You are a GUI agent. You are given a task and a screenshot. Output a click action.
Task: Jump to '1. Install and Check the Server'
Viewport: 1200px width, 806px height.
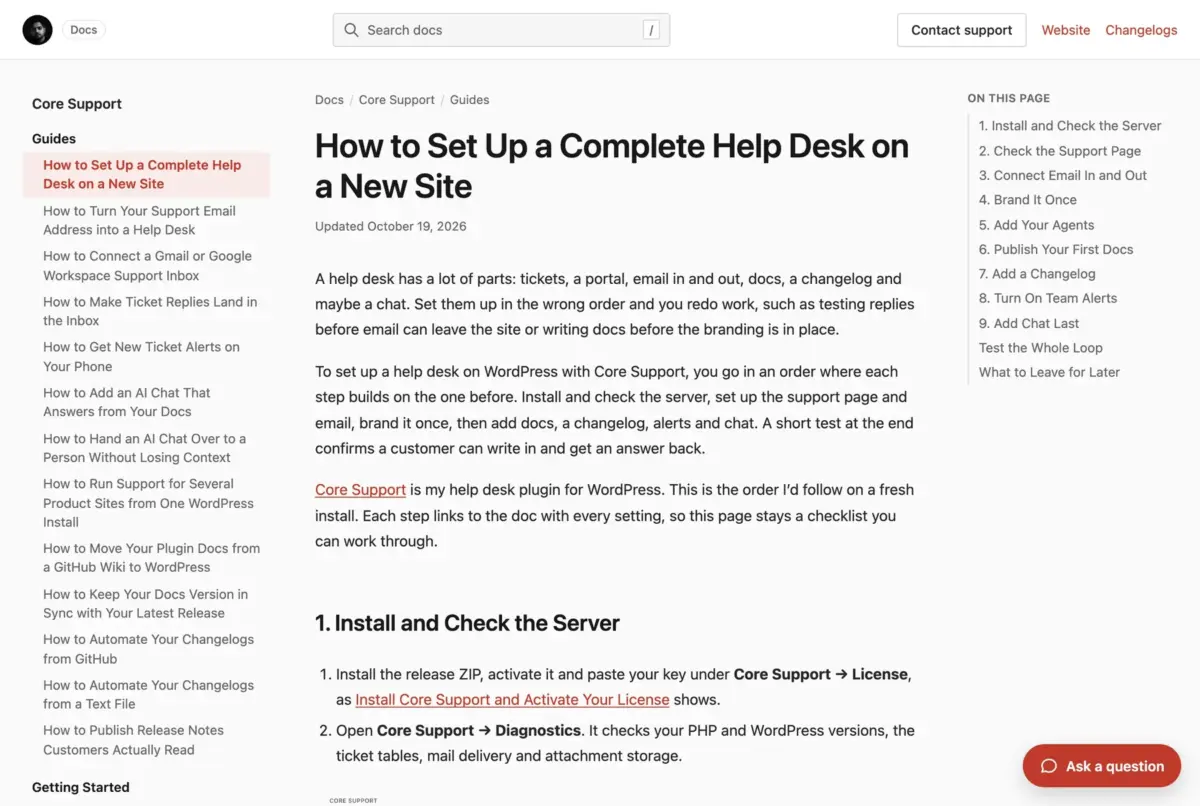coord(1070,126)
